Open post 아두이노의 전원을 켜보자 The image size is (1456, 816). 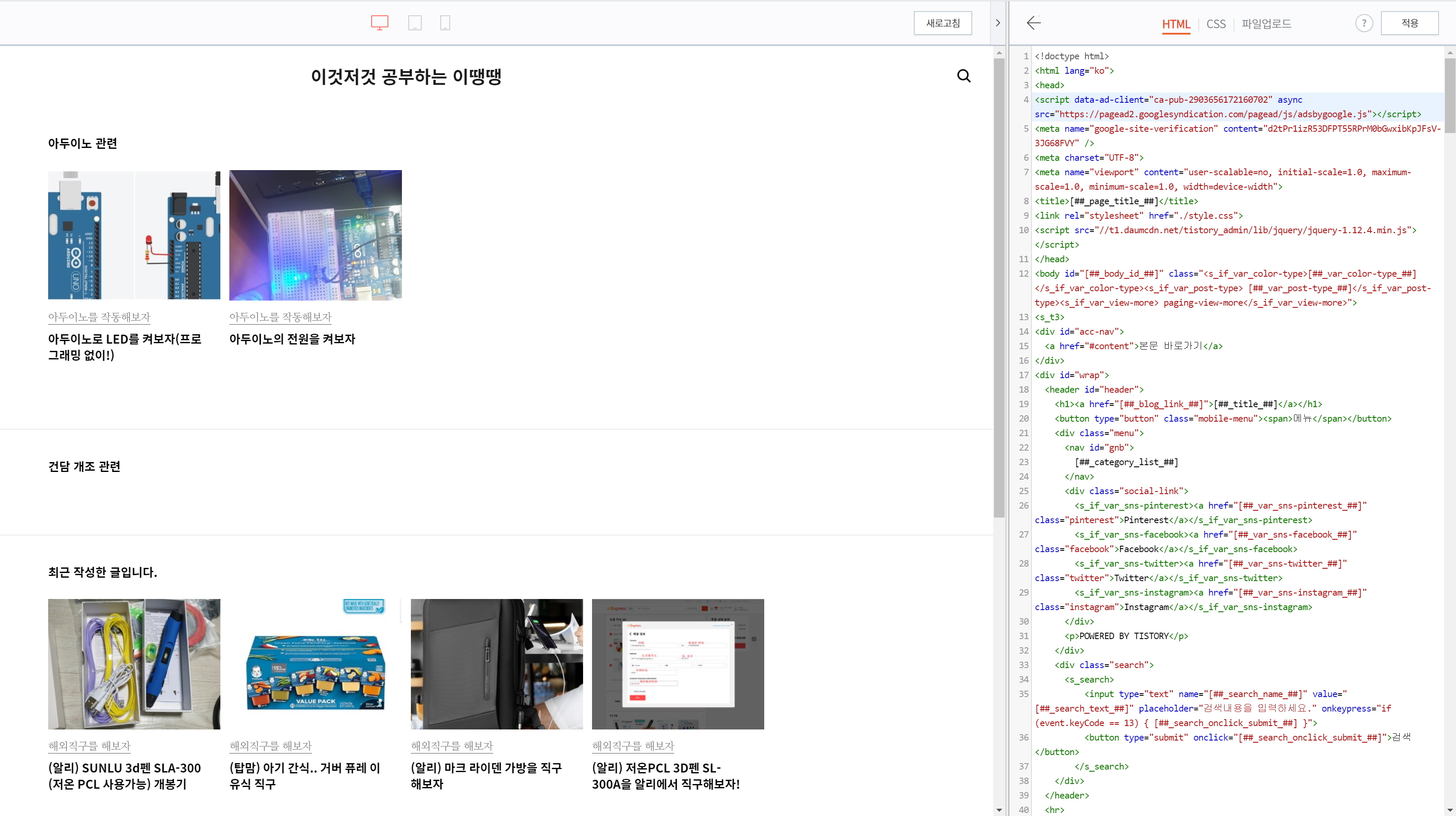pos(292,339)
